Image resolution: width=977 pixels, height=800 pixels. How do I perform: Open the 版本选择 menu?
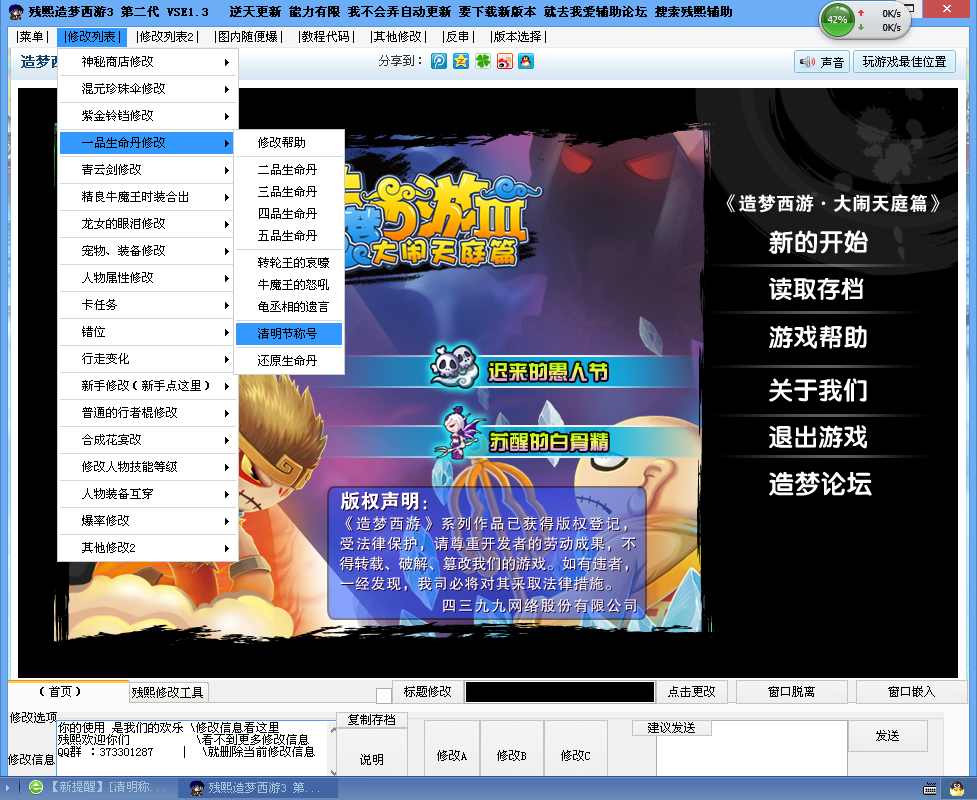[x=518, y=37]
